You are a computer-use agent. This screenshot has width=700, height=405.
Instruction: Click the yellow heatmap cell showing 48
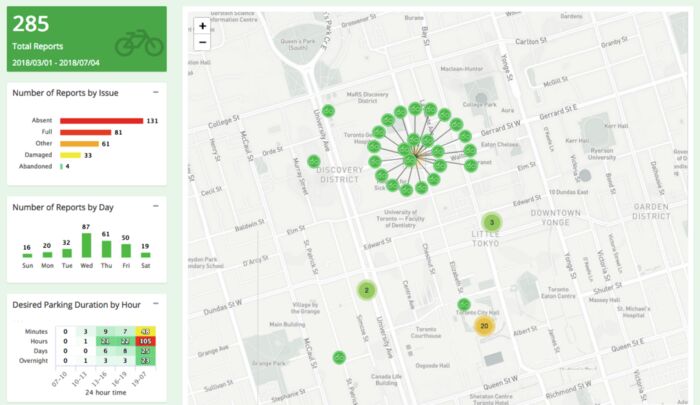(x=146, y=331)
